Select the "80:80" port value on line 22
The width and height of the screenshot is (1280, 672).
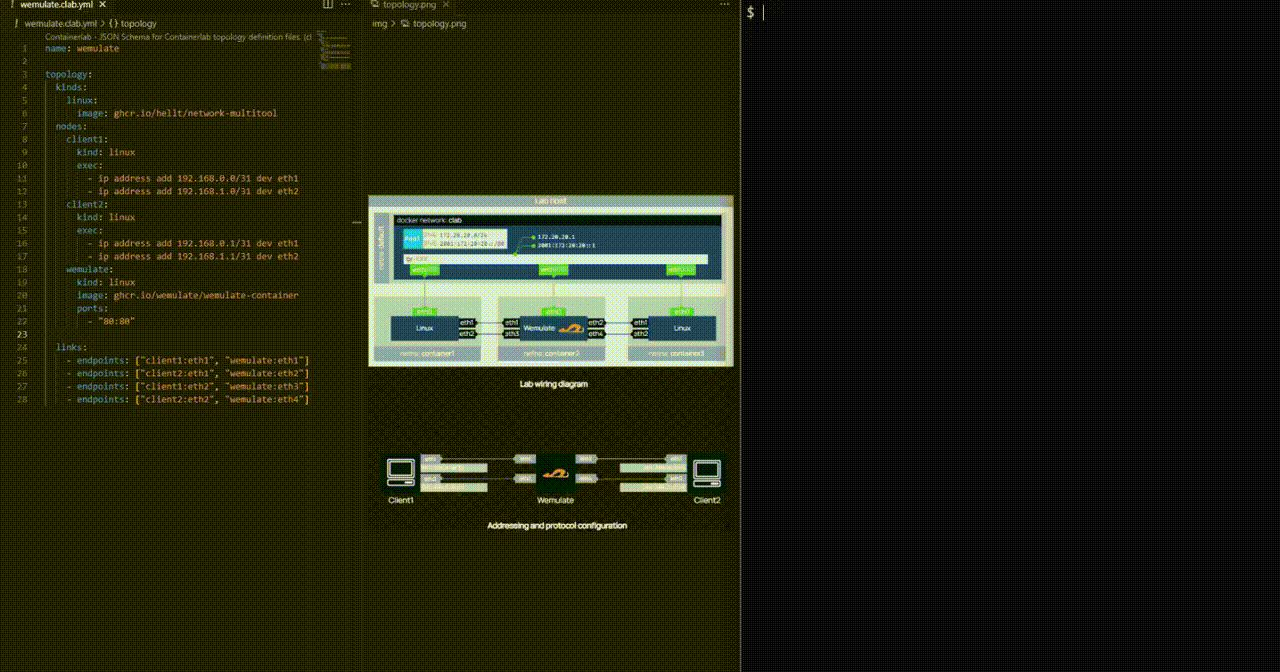click(x=118, y=321)
